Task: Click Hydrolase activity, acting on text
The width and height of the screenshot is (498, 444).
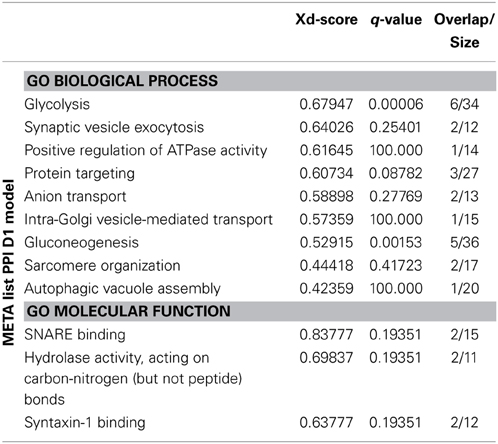Action: [117, 358]
